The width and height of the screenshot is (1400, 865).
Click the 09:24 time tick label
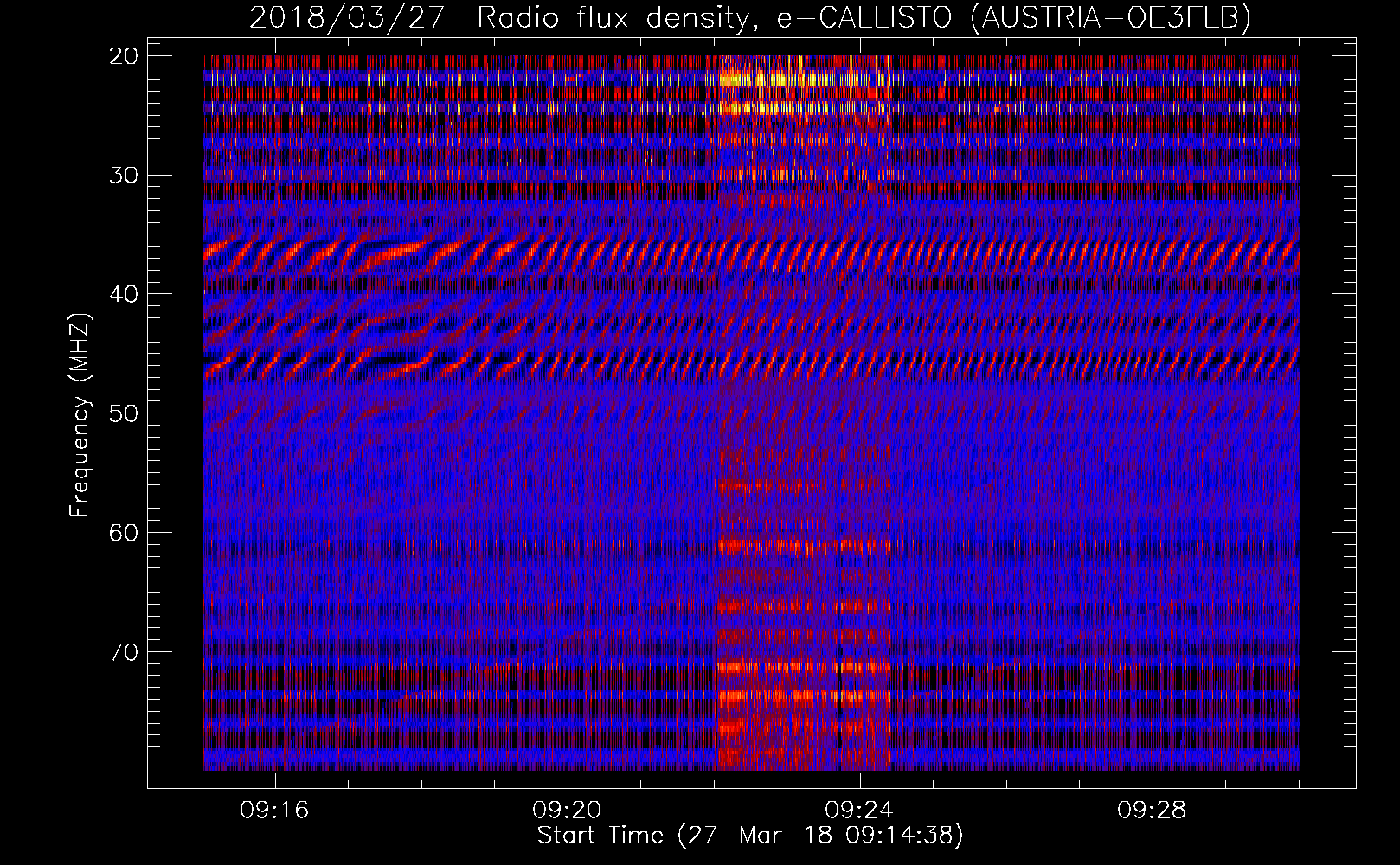coord(860,811)
